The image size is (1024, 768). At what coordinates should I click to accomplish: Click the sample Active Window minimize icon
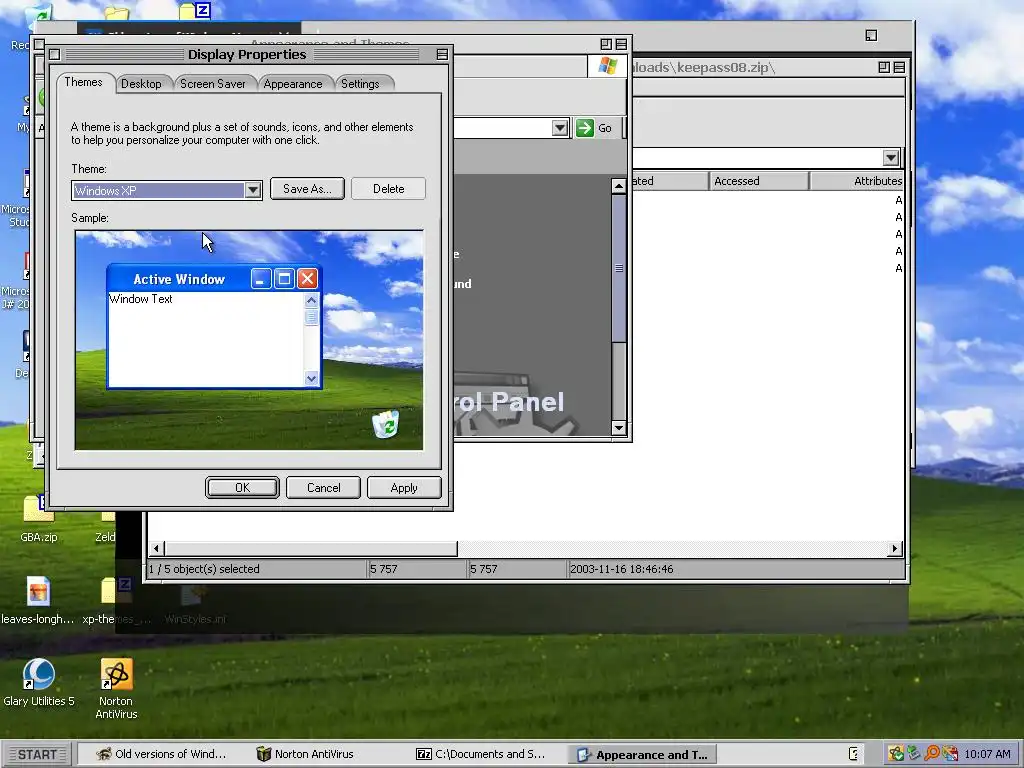click(260, 280)
